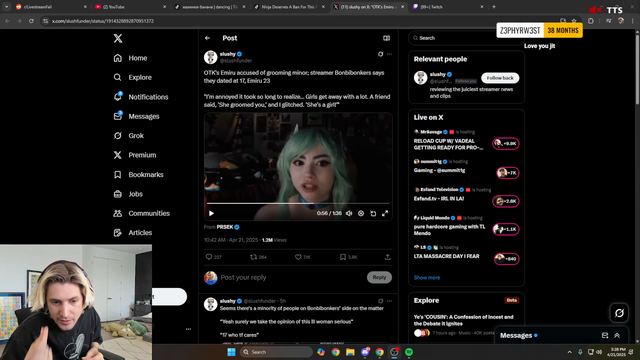Like the post with heart icon

click(x=302, y=257)
